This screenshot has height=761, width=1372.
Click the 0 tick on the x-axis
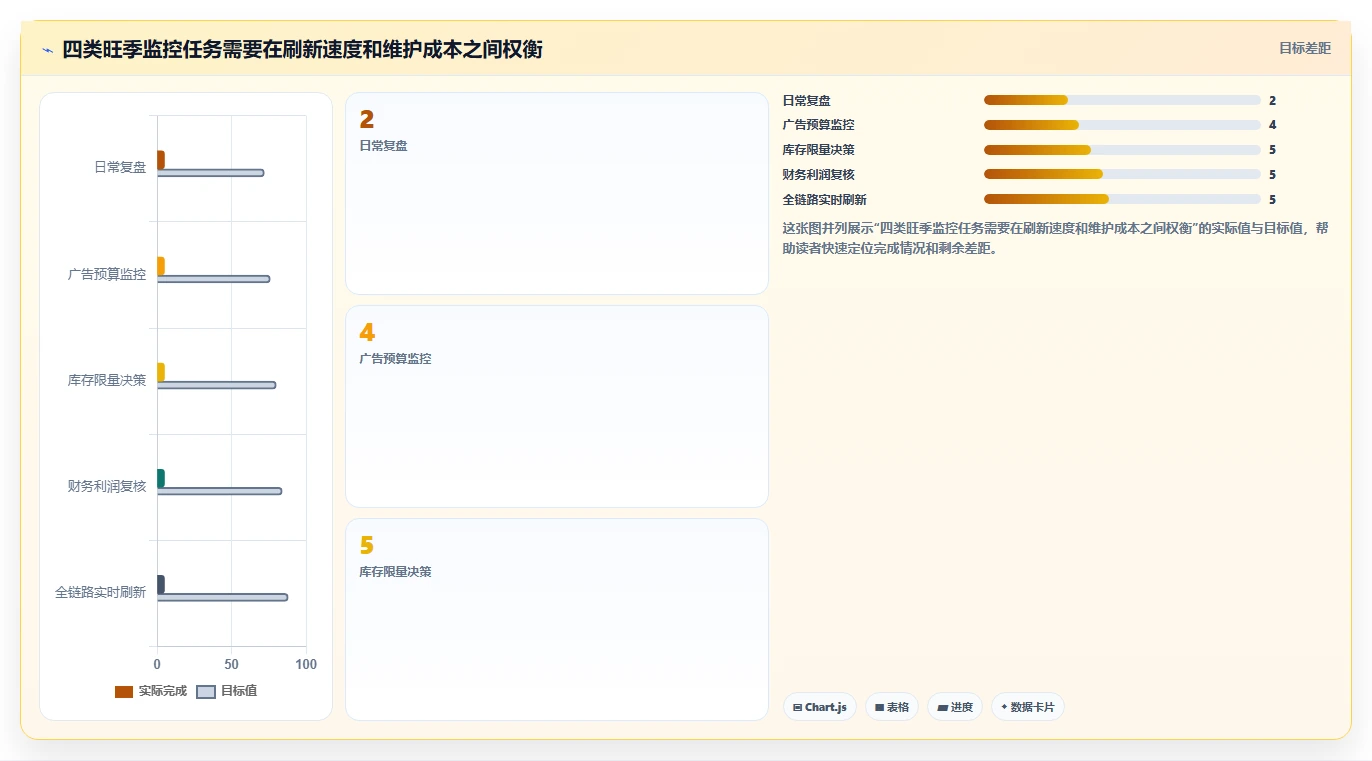pyautogui.click(x=157, y=664)
